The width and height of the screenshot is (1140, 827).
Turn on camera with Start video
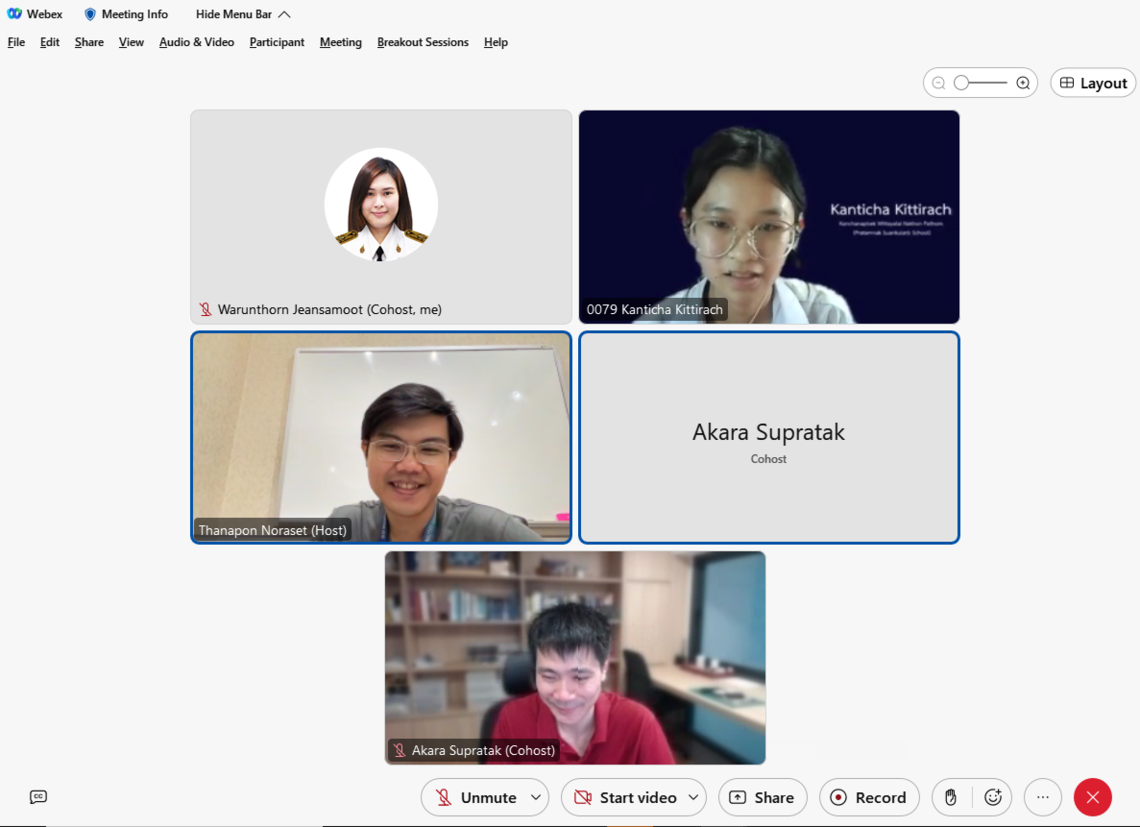626,797
